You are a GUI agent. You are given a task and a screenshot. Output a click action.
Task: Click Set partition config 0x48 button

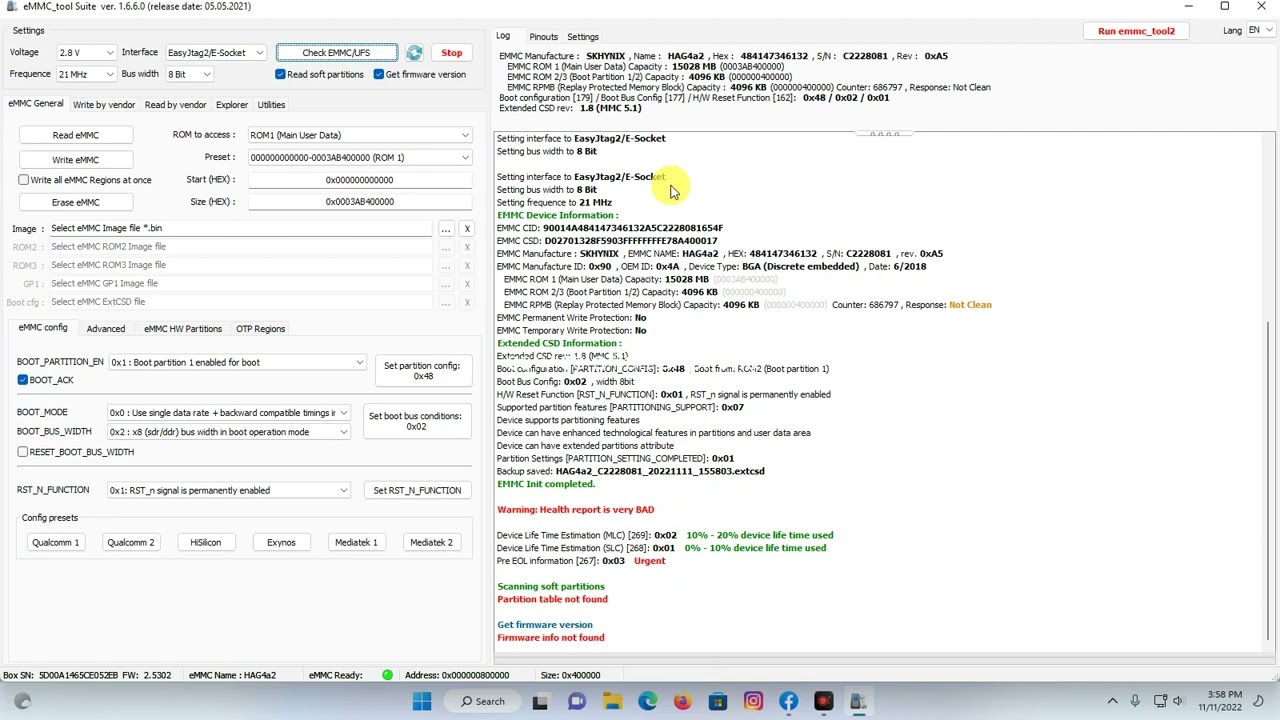pyautogui.click(x=422, y=371)
